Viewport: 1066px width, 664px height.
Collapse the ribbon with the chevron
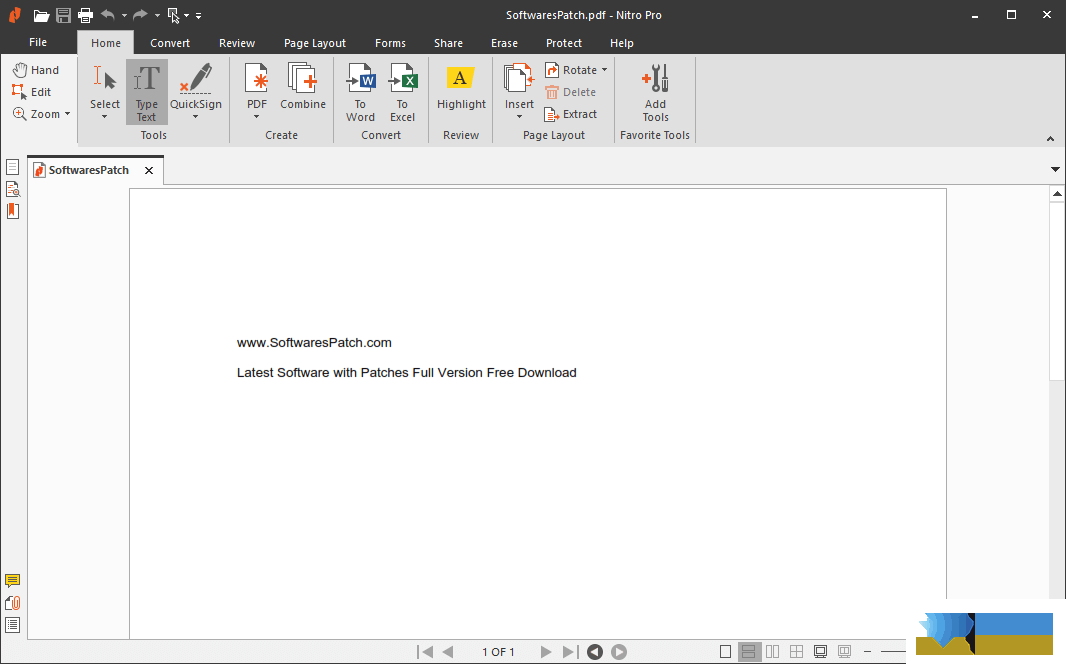[1050, 139]
